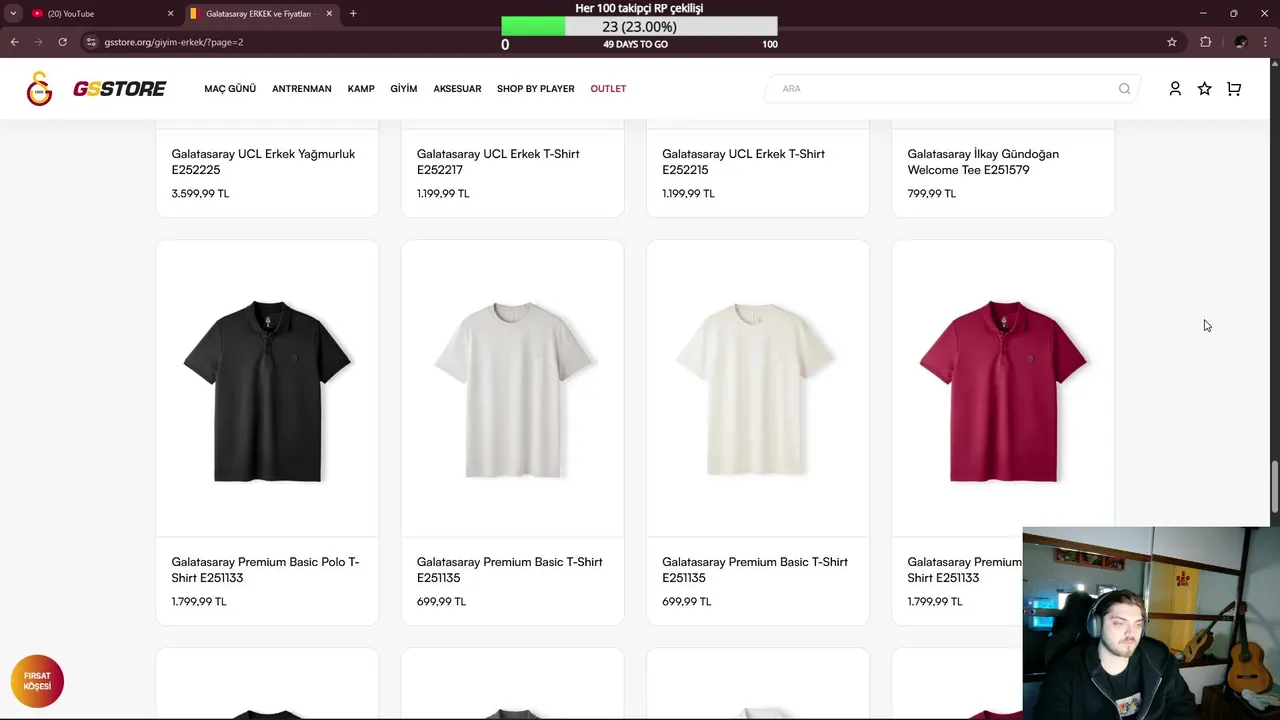Click the black polo shirt product image
Viewport: 1280px width, 720px height.
point(267,390)
